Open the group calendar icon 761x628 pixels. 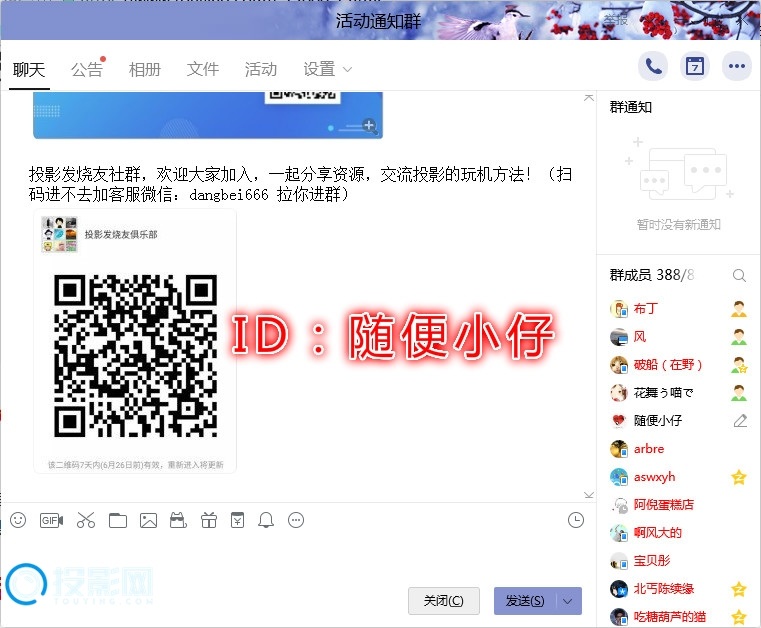click(x=695, y=66)
